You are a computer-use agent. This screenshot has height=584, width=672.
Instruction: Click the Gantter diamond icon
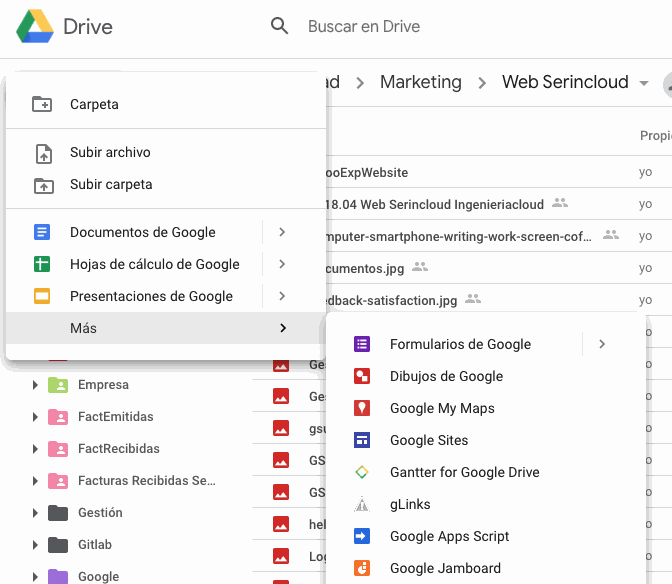pos(362,472)
